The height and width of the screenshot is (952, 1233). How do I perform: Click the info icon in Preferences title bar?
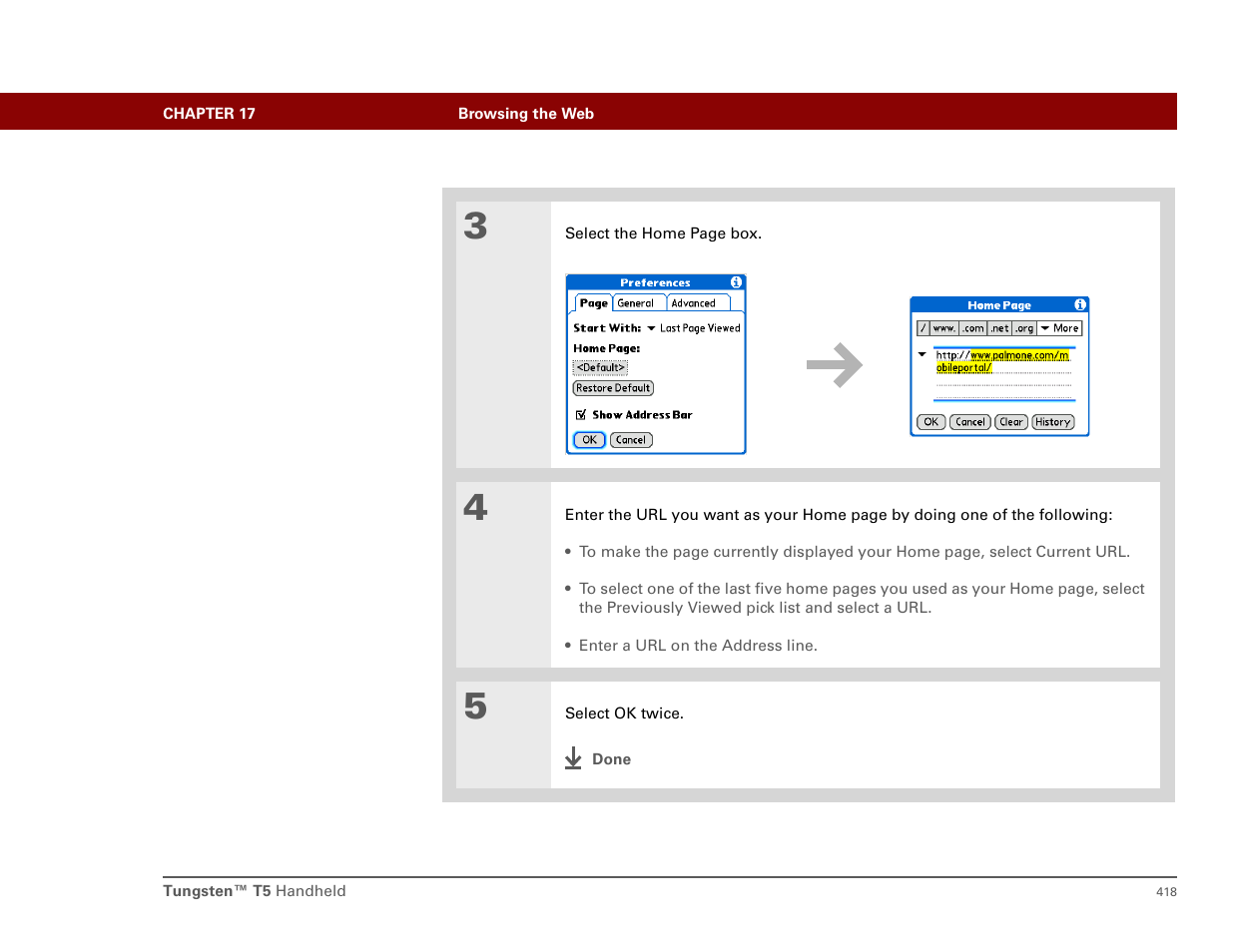tap(736, 282)
